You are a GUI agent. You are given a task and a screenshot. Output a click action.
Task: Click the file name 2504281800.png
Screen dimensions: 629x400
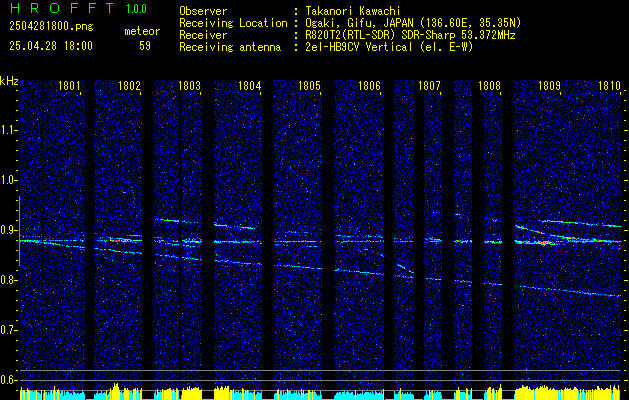tap(51, 27)
